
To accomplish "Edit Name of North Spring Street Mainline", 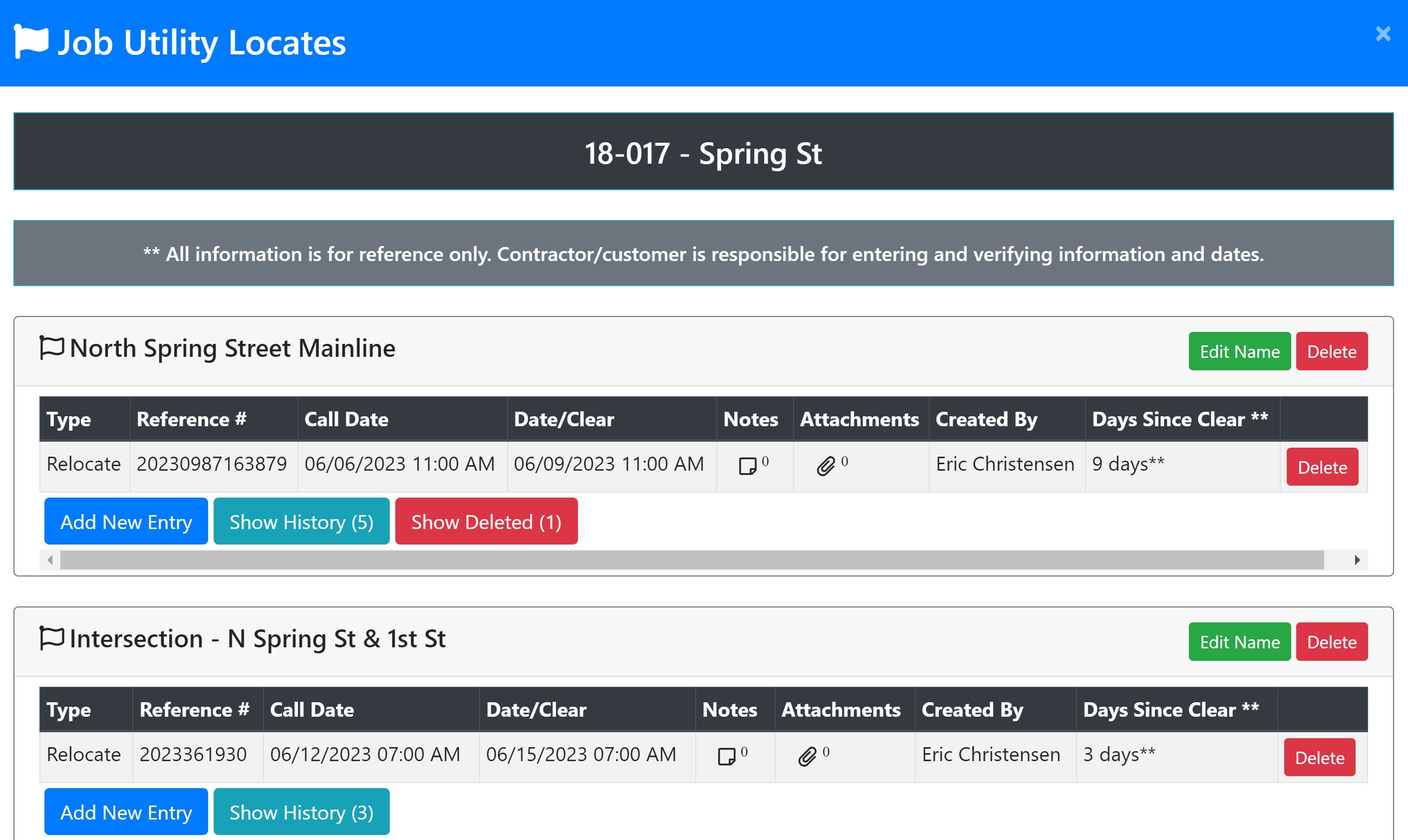I will pos(1239,351).
